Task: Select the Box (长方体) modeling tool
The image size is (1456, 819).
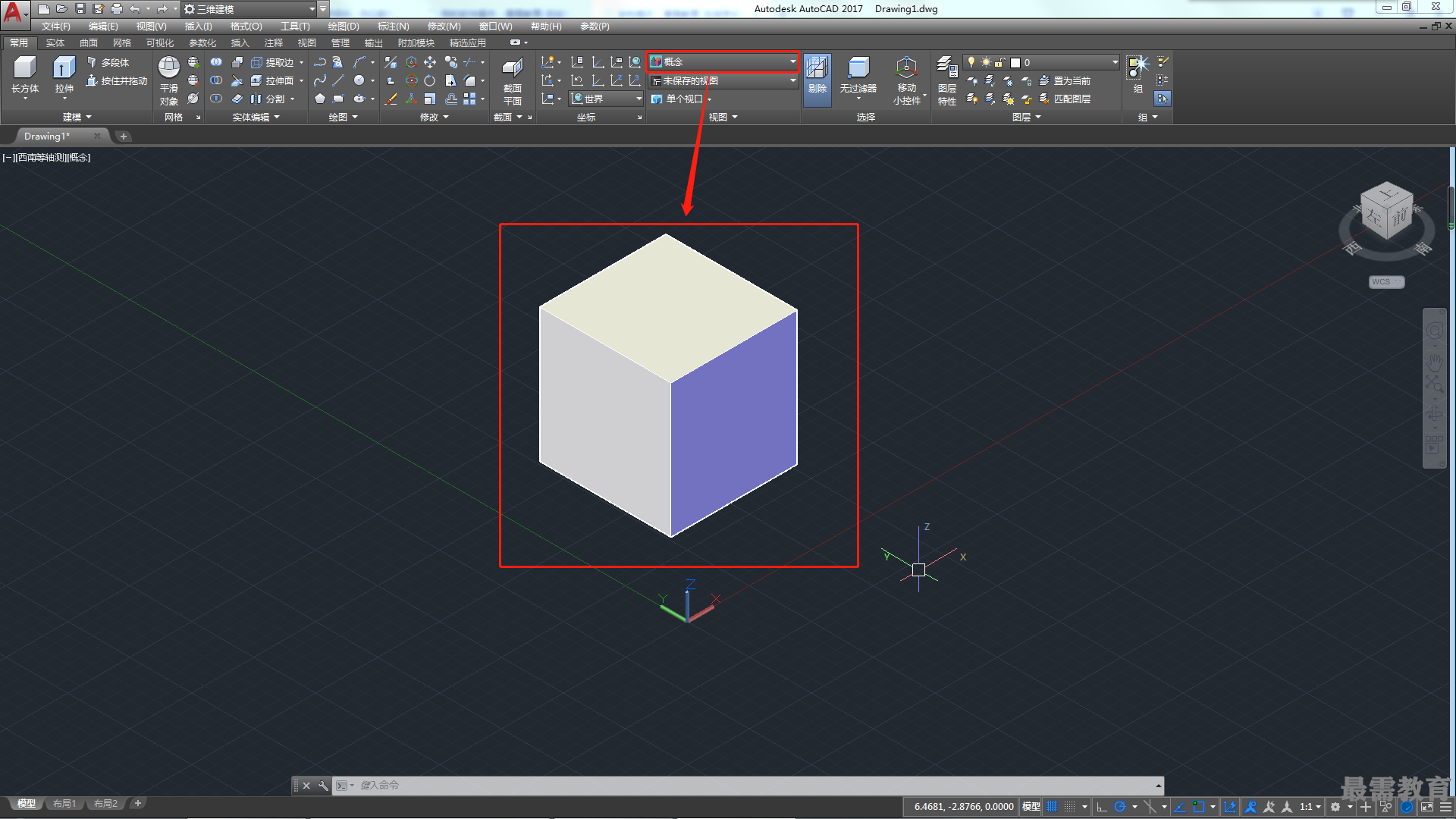Action: pos(25,75)
